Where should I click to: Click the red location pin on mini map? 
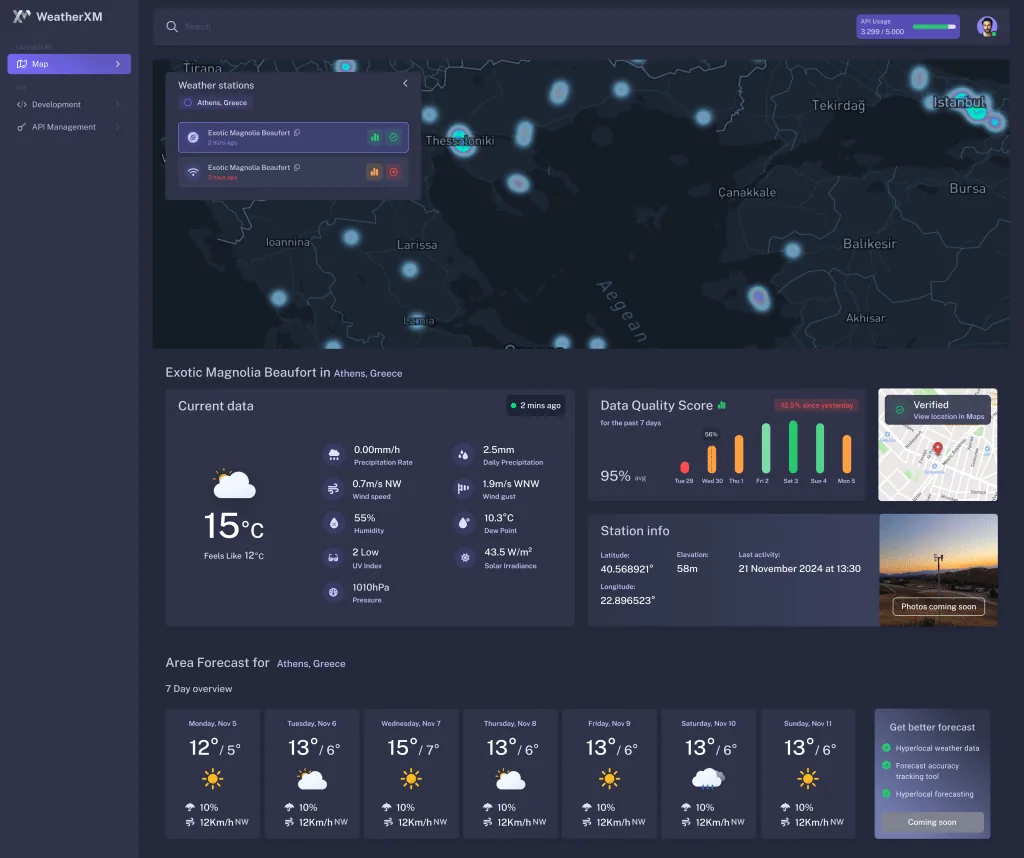click(938, 449)
